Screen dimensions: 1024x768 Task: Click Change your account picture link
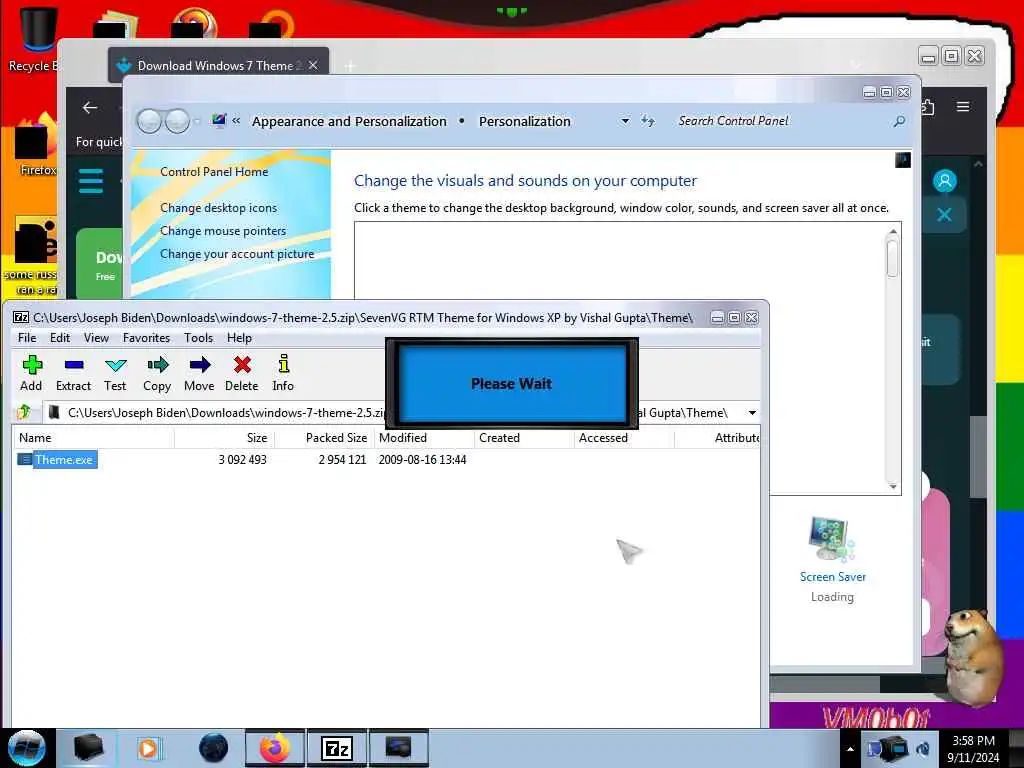pyautogui.click(x=237, y=254)
